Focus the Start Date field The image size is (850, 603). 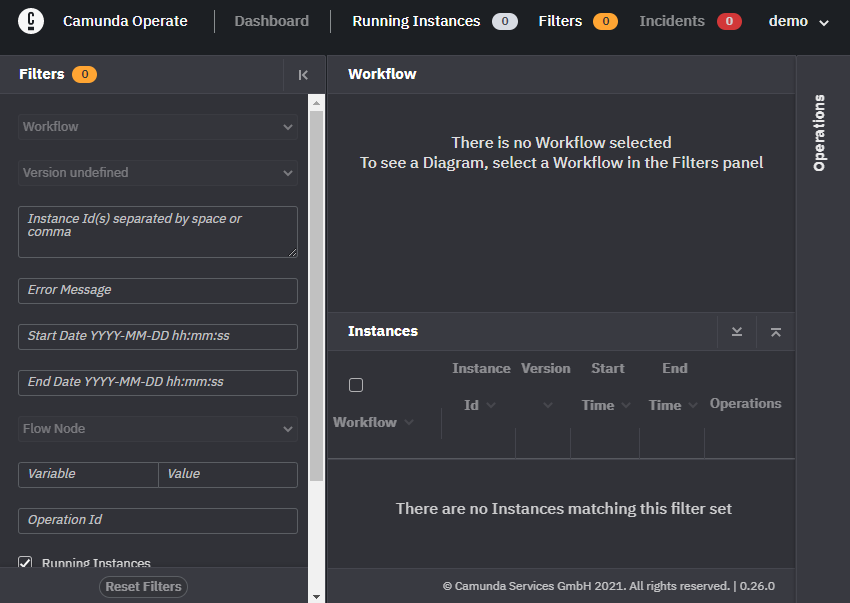[x=158, y=337]
